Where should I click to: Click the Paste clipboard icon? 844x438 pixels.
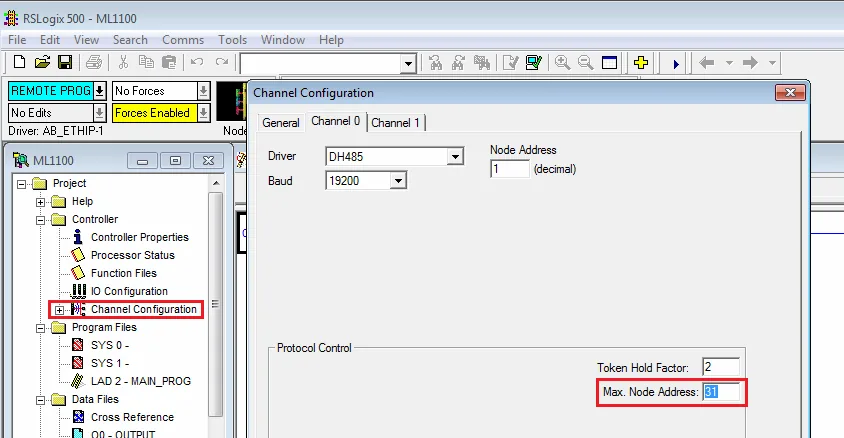[x=169, y=62]
